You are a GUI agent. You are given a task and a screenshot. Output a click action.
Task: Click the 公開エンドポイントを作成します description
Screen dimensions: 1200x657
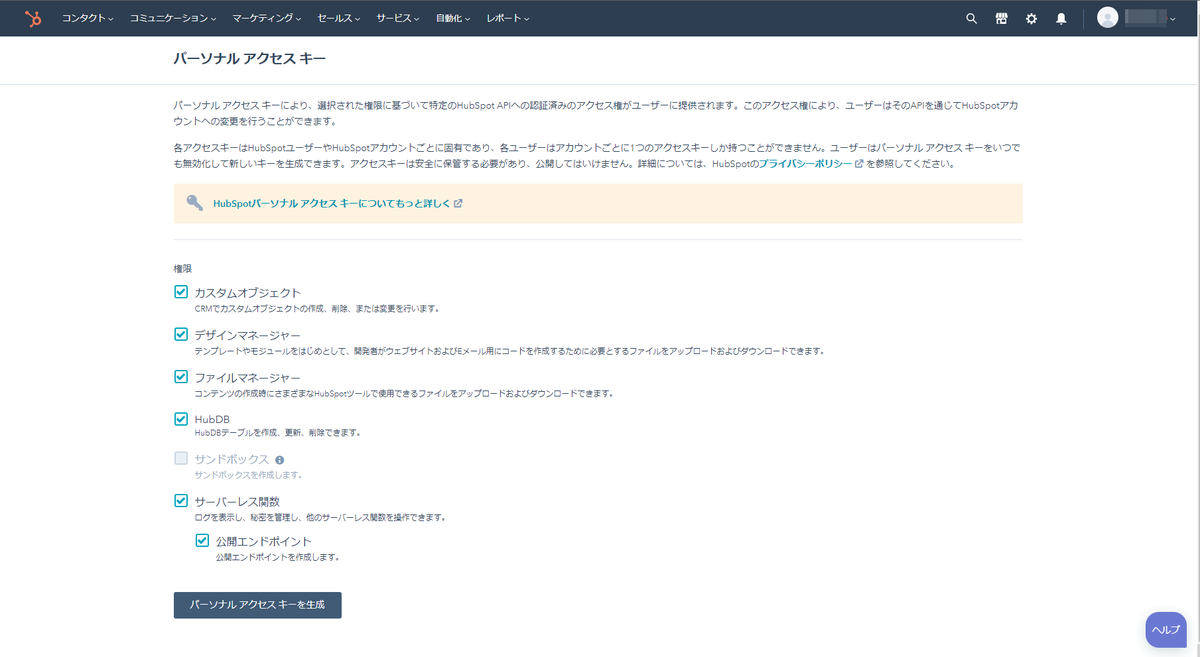[278, 557]
